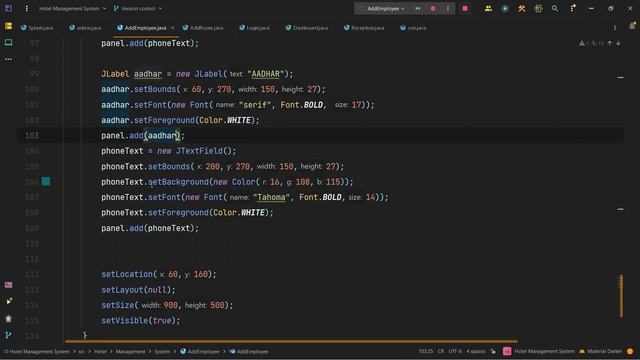Switch to the admin.java tab
Viewport: 640px width, 360px height.
tap(85, 28)
